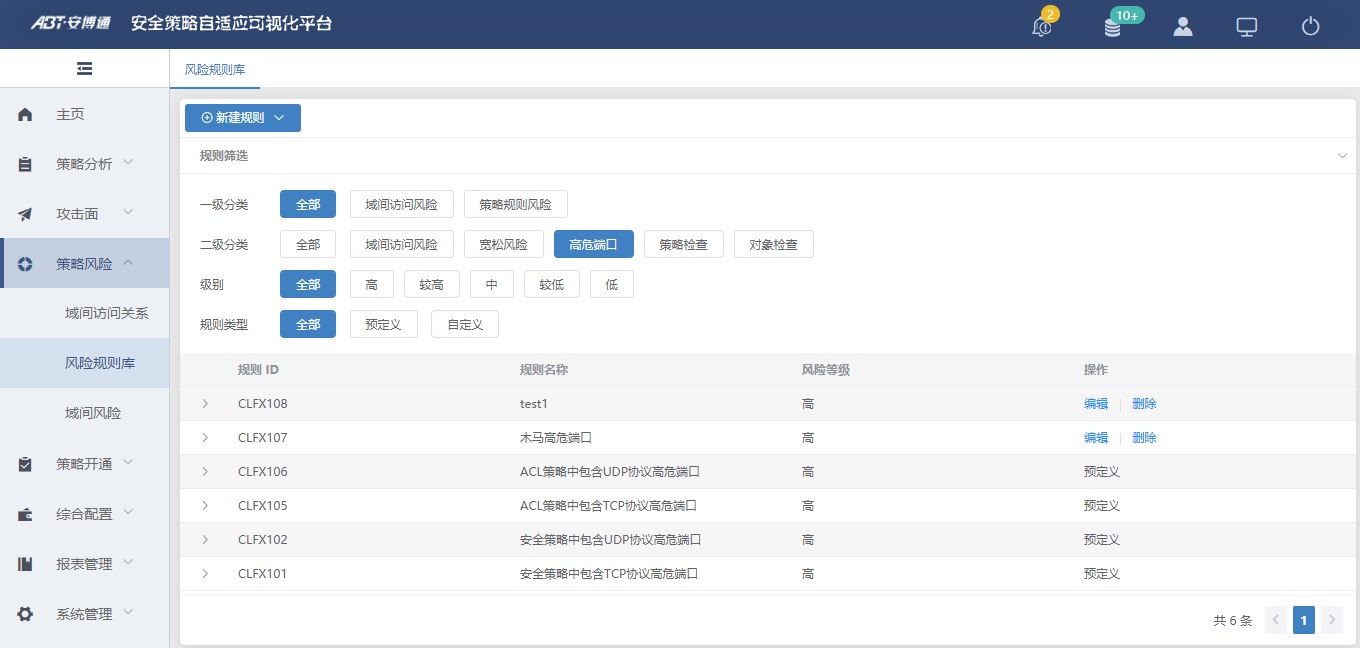Screen dimensions: 1360x648
Task: Collapse the 策略风险 sidebar menu
Action: (85, 264)
